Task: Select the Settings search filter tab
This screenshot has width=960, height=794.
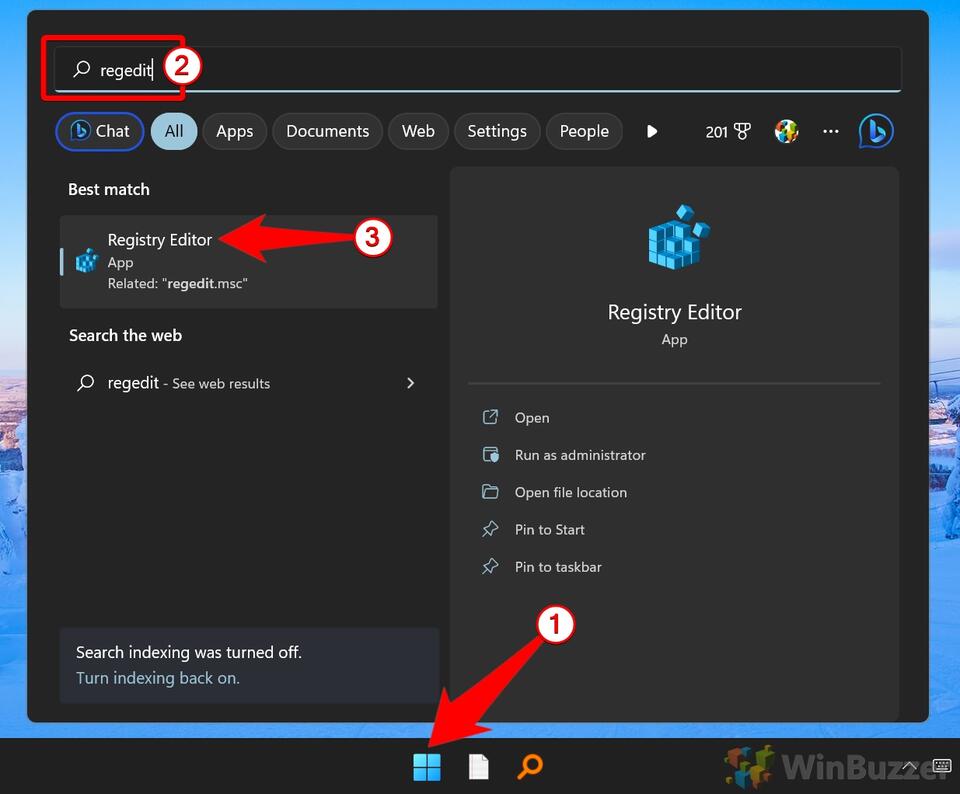Action: (497, 131)
